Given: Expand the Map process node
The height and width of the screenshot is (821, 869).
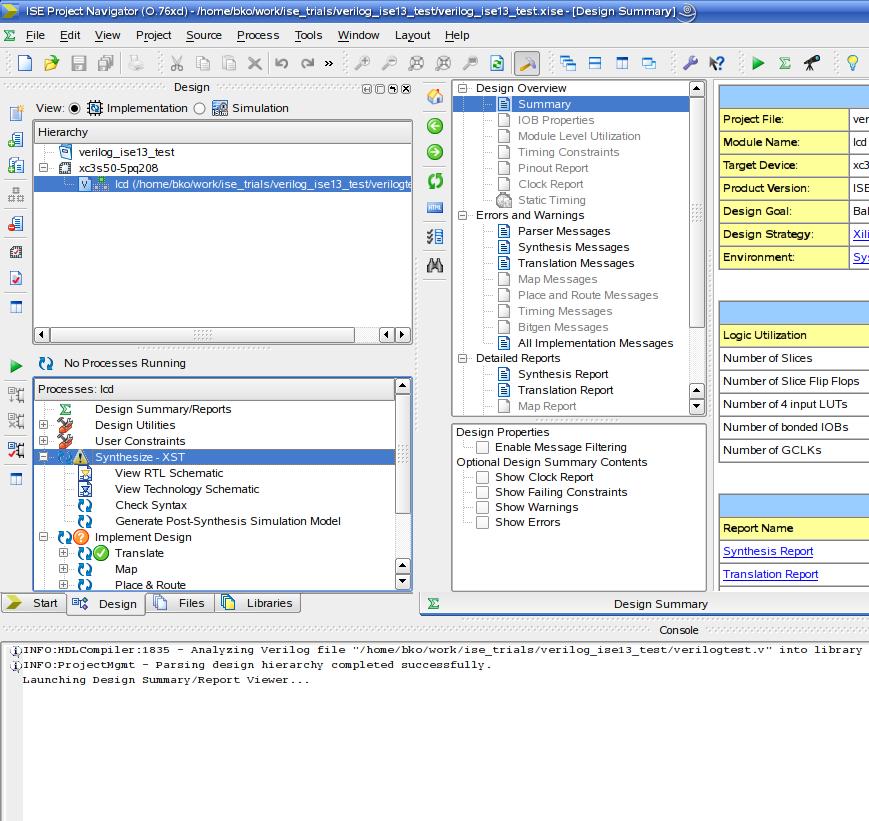Looking at the screenshot, I should click(x=64, y=569).
